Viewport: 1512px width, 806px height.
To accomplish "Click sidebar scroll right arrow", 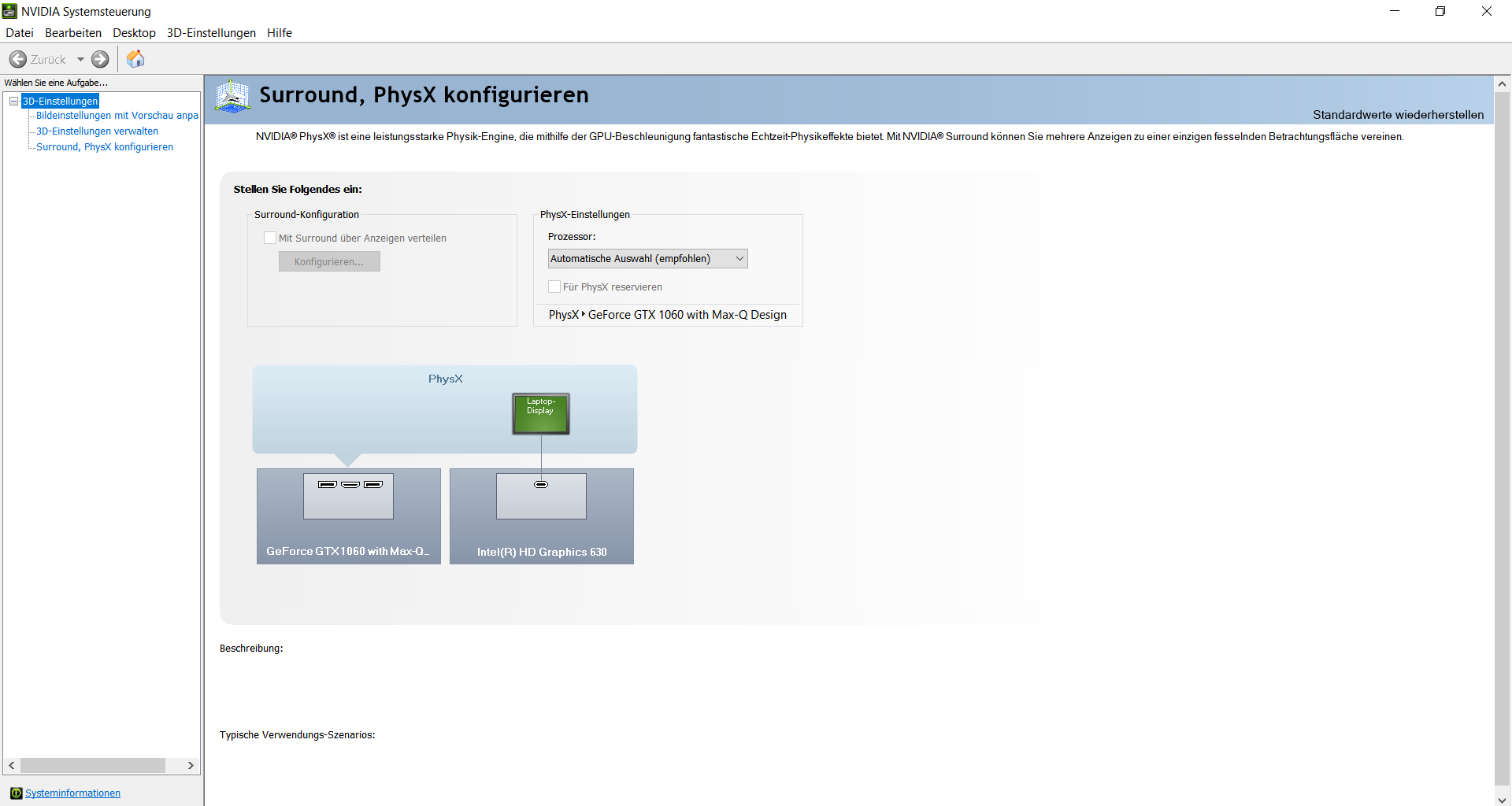I will [x=191, y=765].
